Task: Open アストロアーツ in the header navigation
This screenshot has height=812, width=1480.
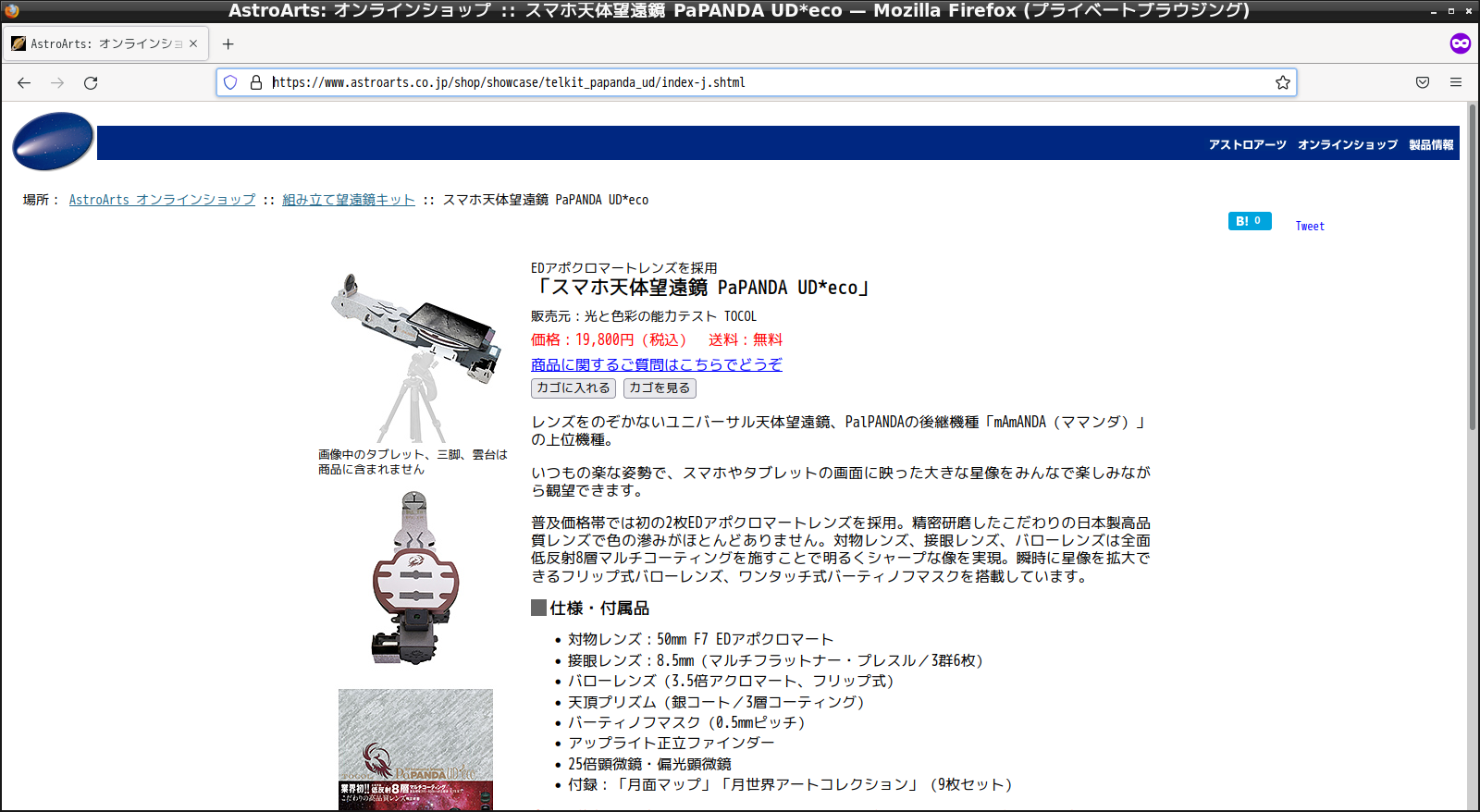Action: coord(1247,145)
